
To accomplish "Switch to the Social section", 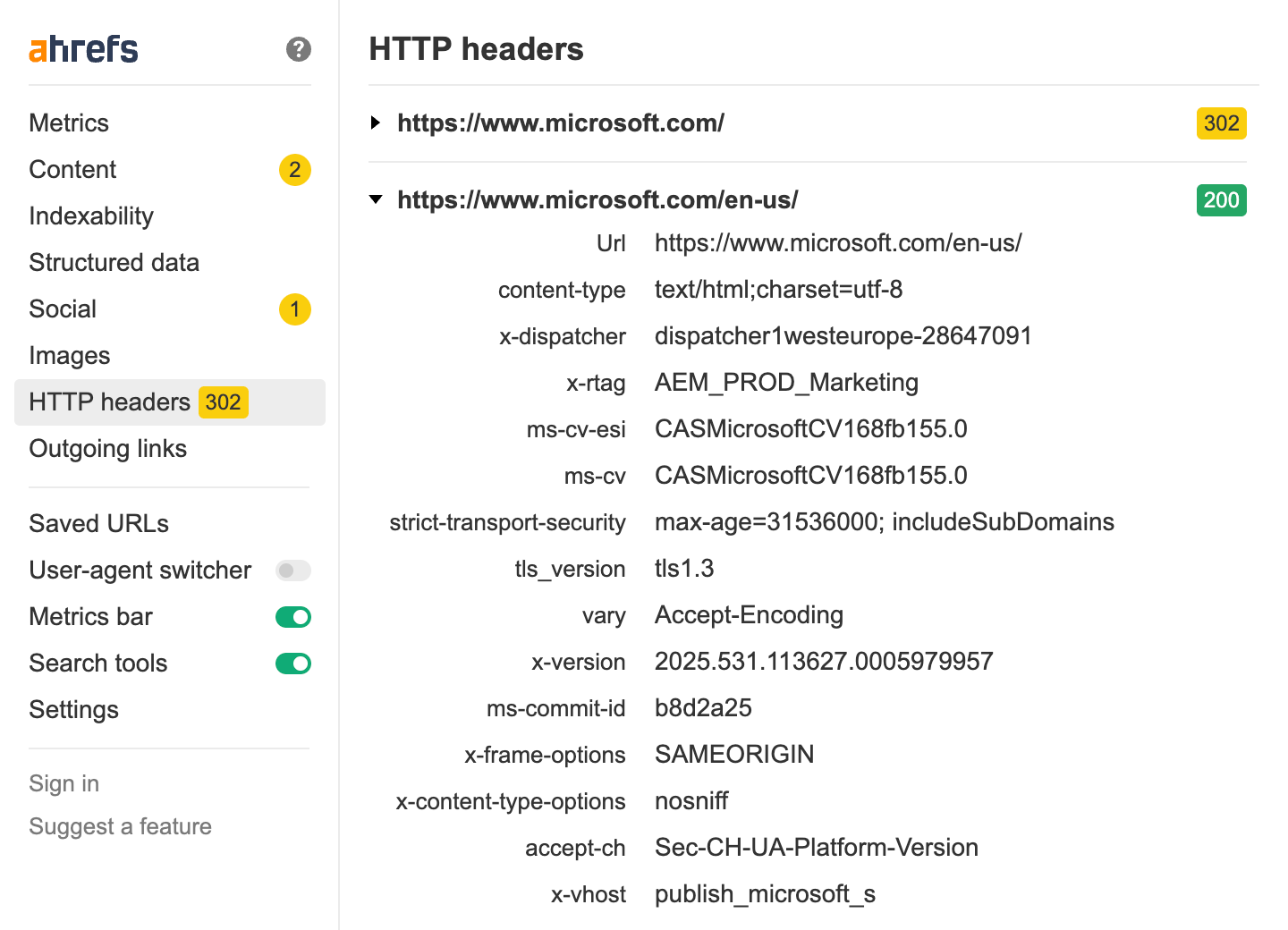I will (x=63, y=309).
